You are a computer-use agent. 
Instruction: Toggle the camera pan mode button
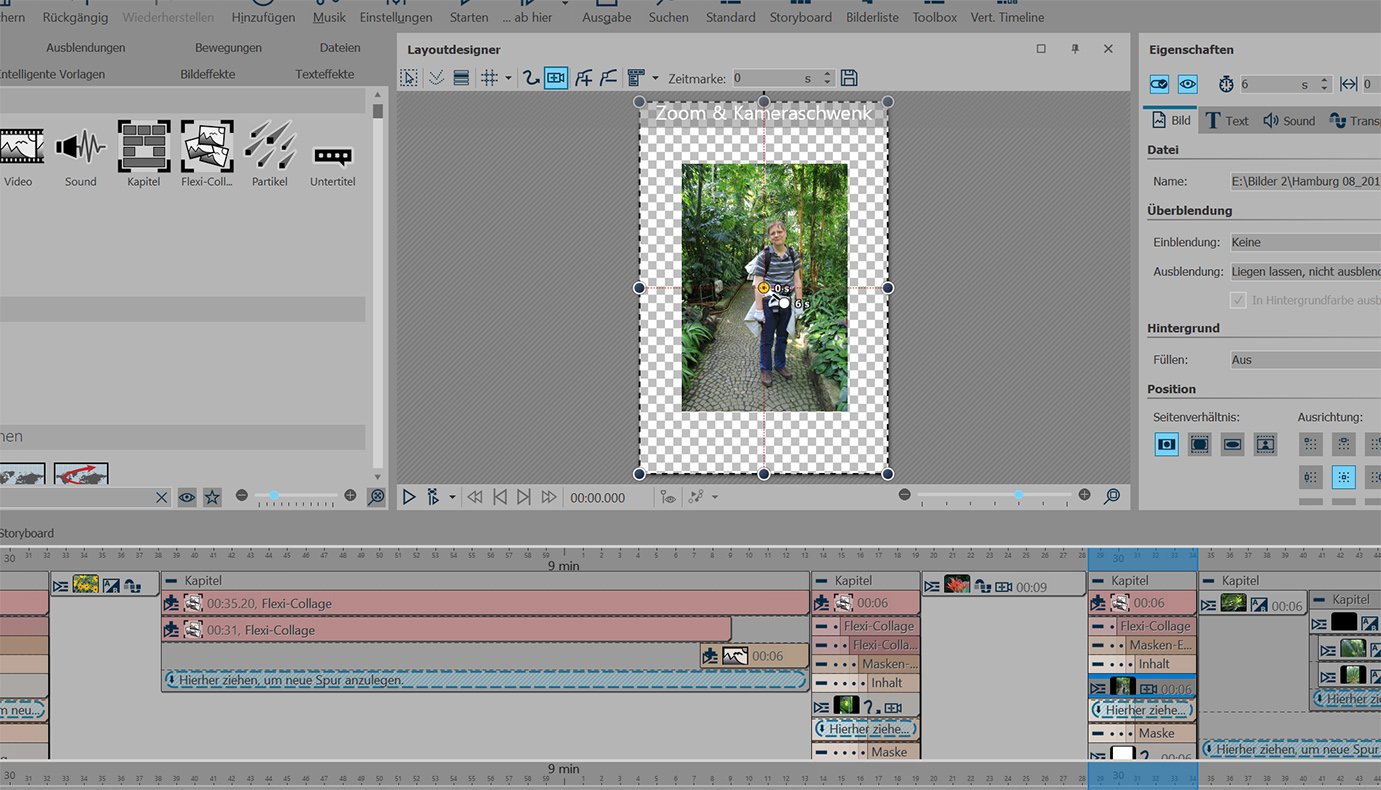coord(556,78)
